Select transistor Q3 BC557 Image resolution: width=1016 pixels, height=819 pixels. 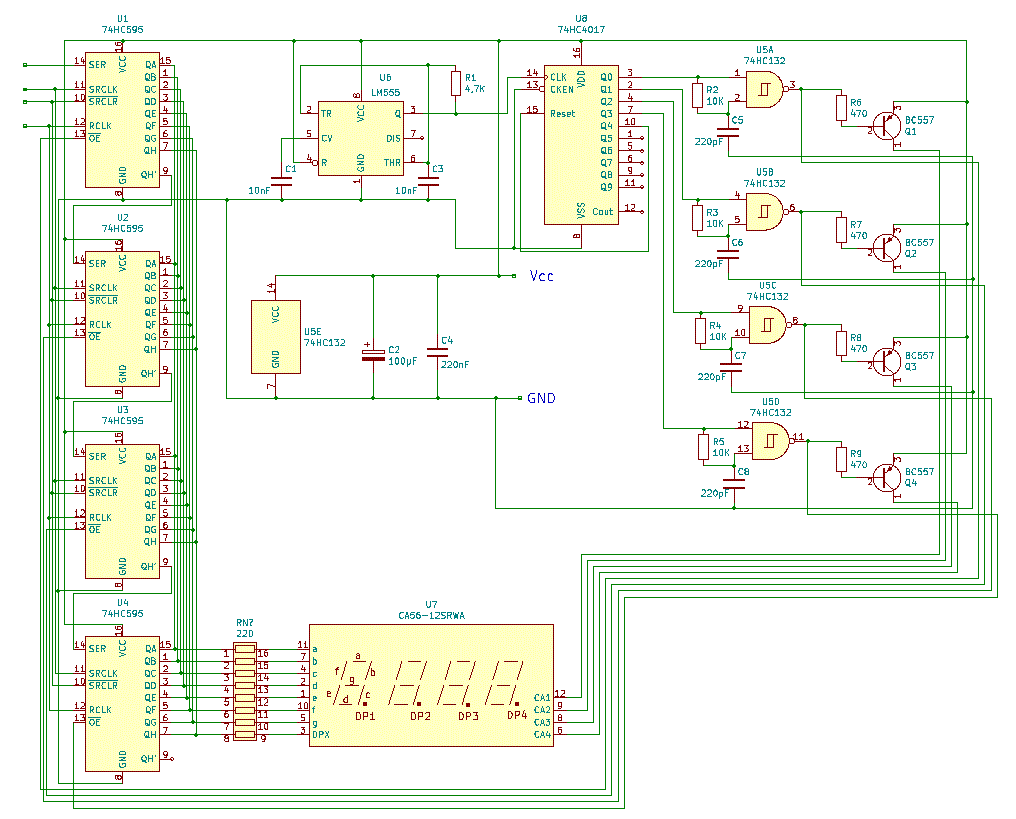[886, 361]
